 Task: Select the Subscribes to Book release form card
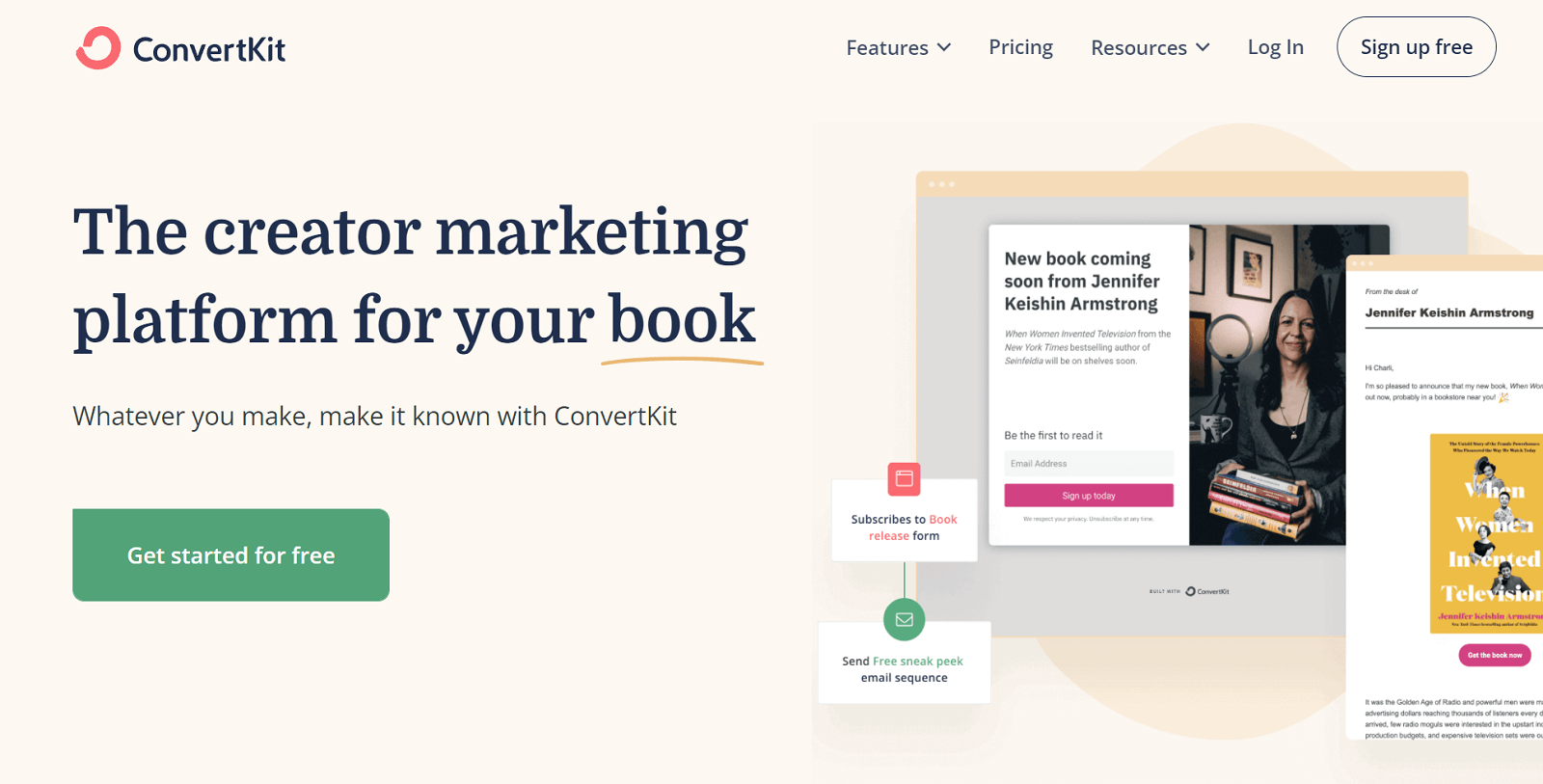click(904, 521)
